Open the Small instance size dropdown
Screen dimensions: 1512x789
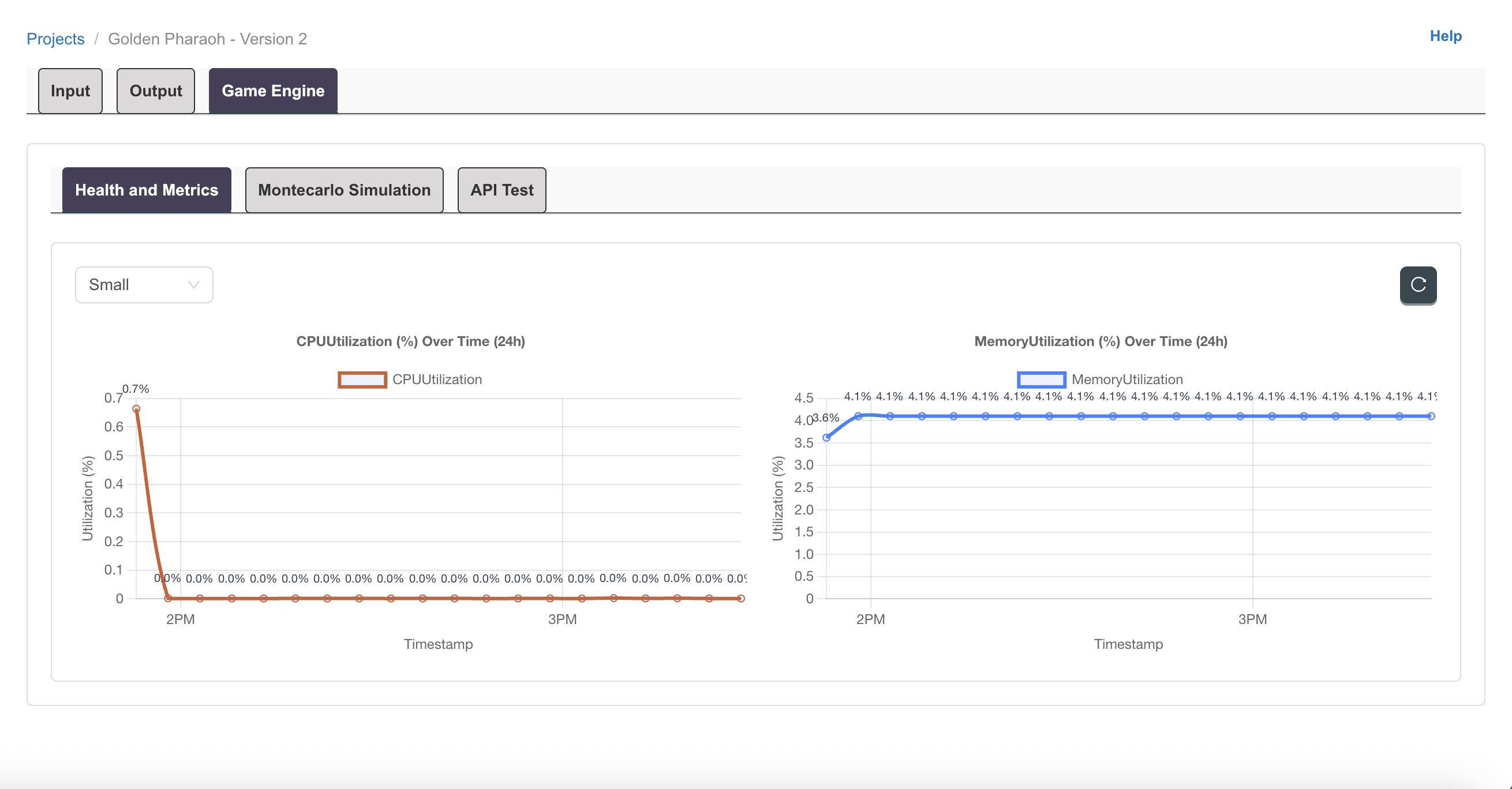pos(144,285)
